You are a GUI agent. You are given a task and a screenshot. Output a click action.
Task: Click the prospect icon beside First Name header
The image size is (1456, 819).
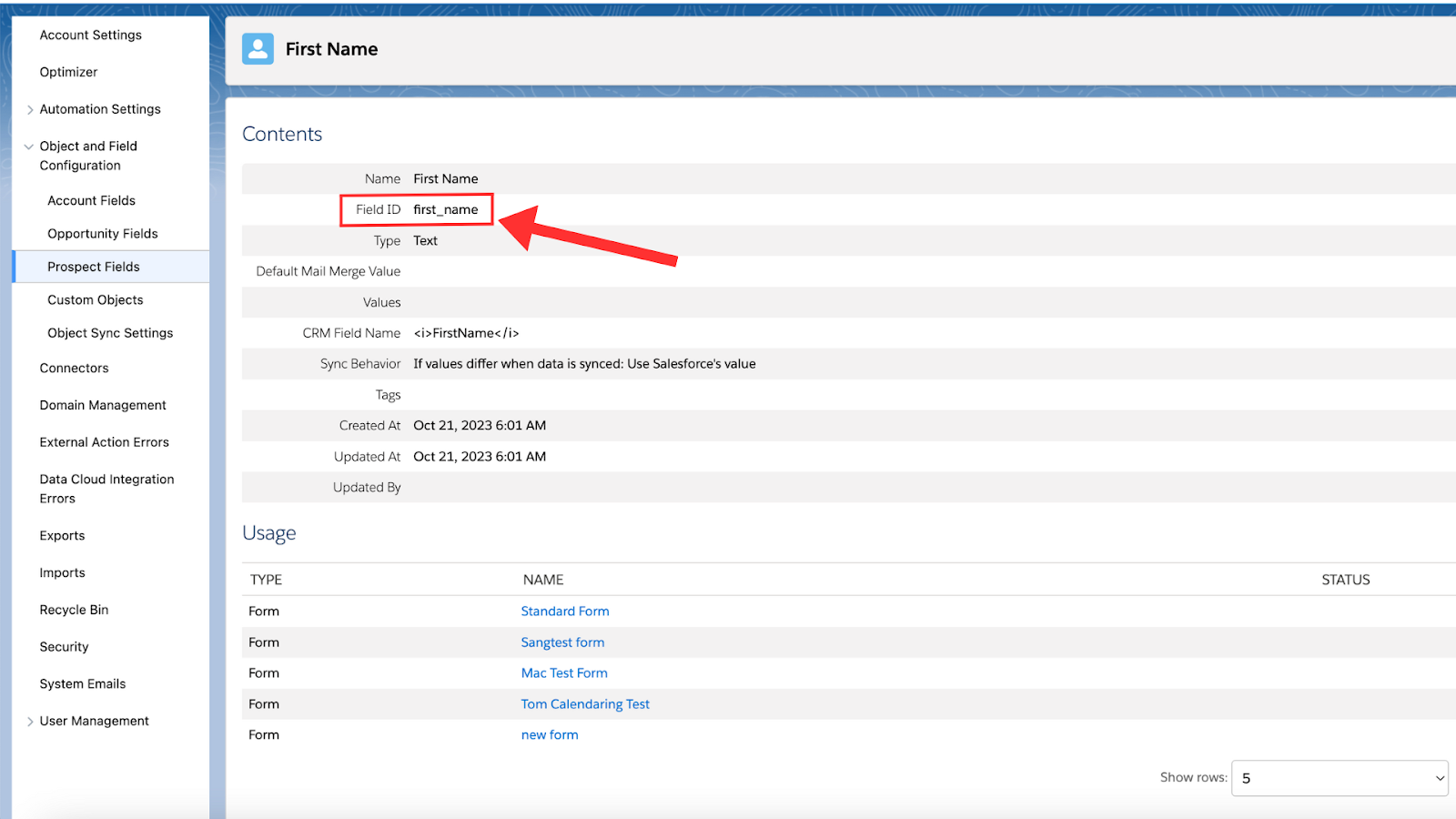tap(258, 48)
